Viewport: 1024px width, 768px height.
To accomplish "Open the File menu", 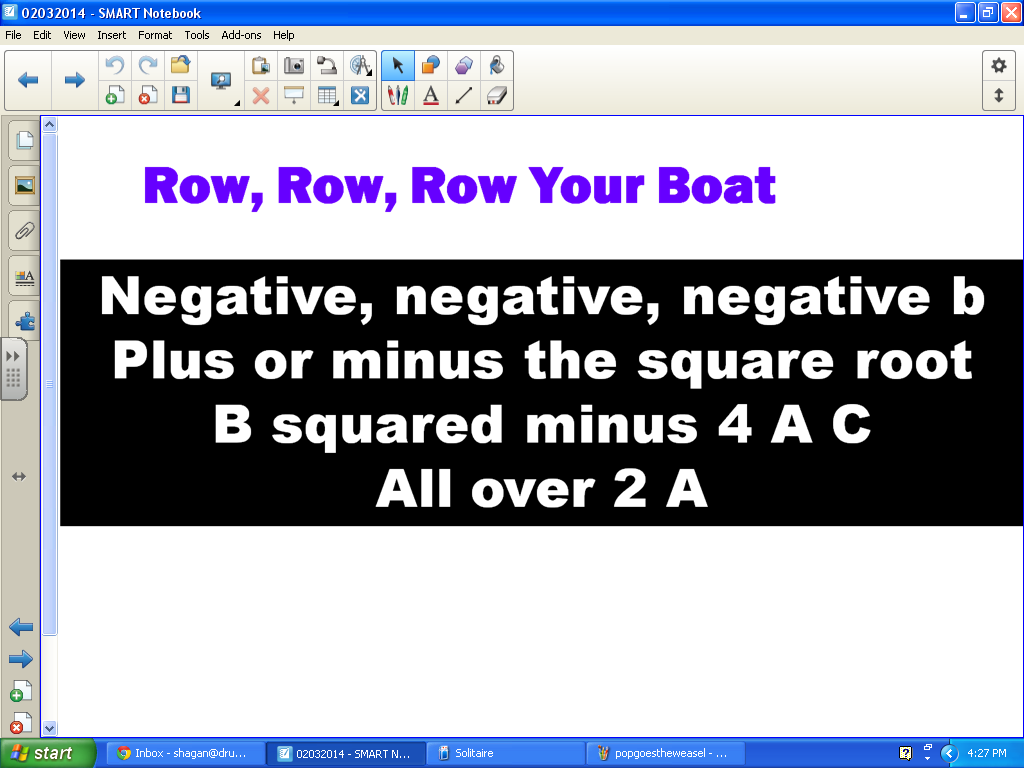I will click(x=13, y=35).
